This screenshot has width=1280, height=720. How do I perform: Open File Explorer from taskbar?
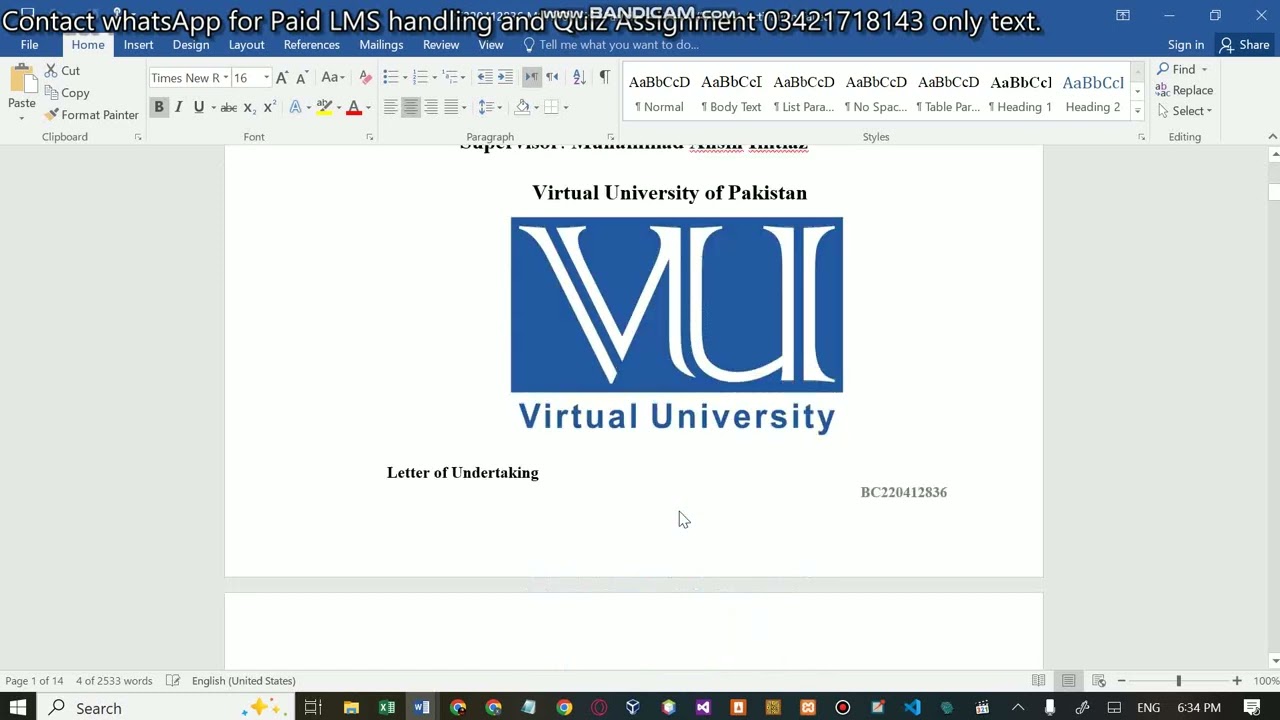coord(351,708)
